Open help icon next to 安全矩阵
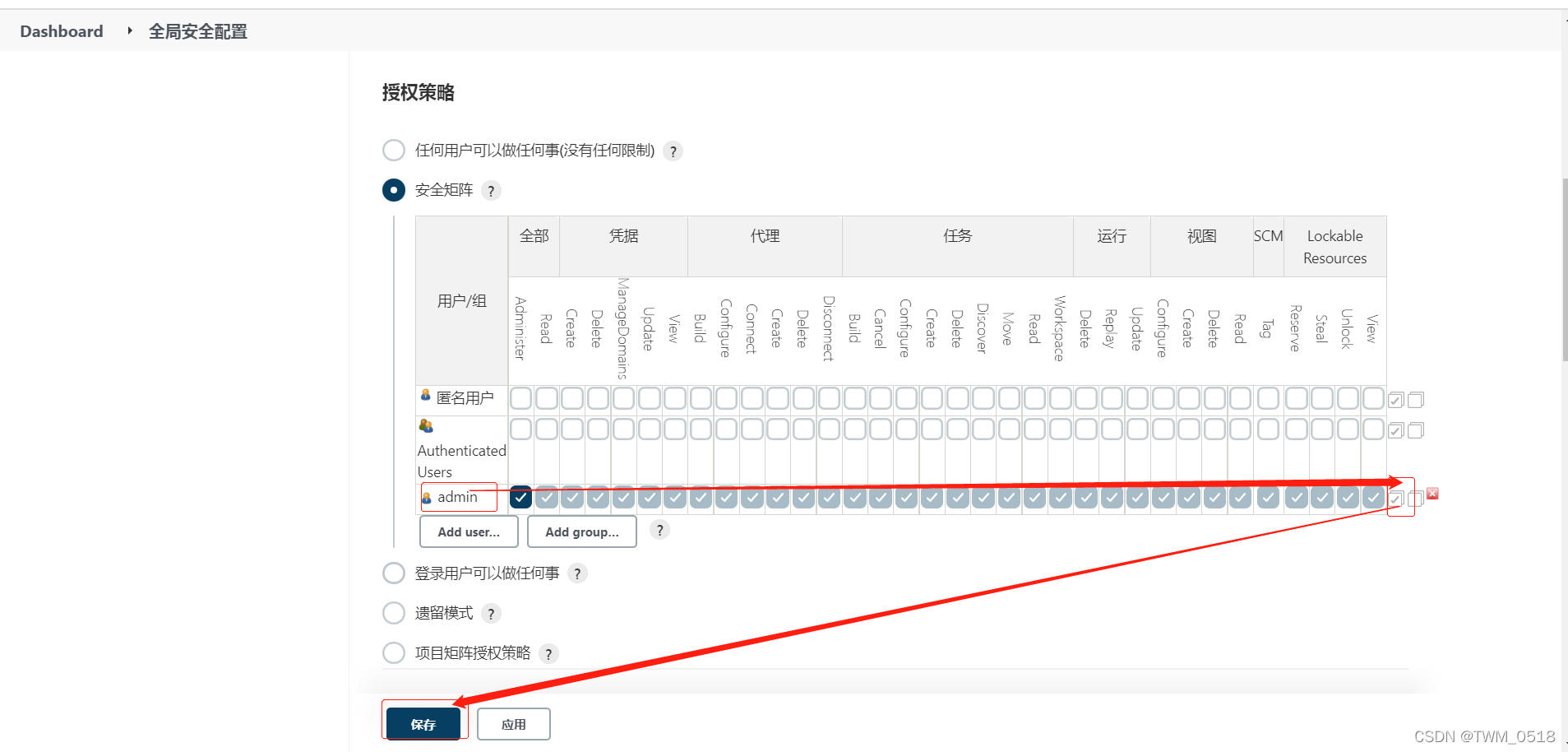 coord(491,191)
